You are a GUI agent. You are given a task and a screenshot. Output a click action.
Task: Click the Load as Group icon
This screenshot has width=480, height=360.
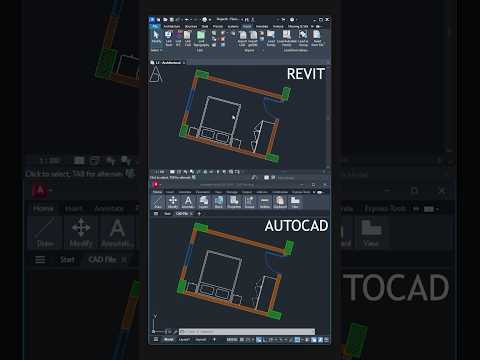pos(303,38)
